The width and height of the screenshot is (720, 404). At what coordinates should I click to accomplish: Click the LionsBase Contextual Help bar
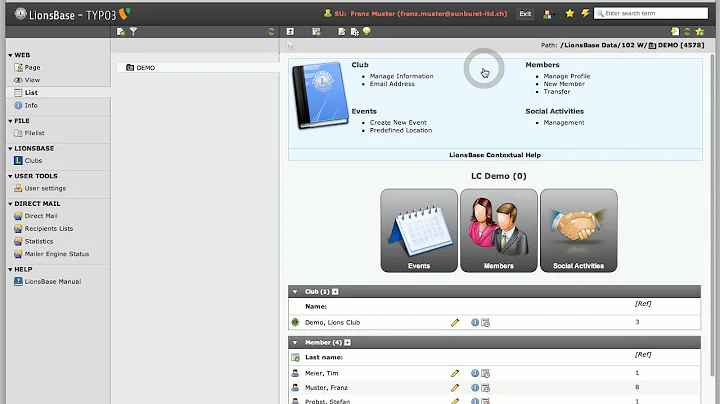coord(495,155)
